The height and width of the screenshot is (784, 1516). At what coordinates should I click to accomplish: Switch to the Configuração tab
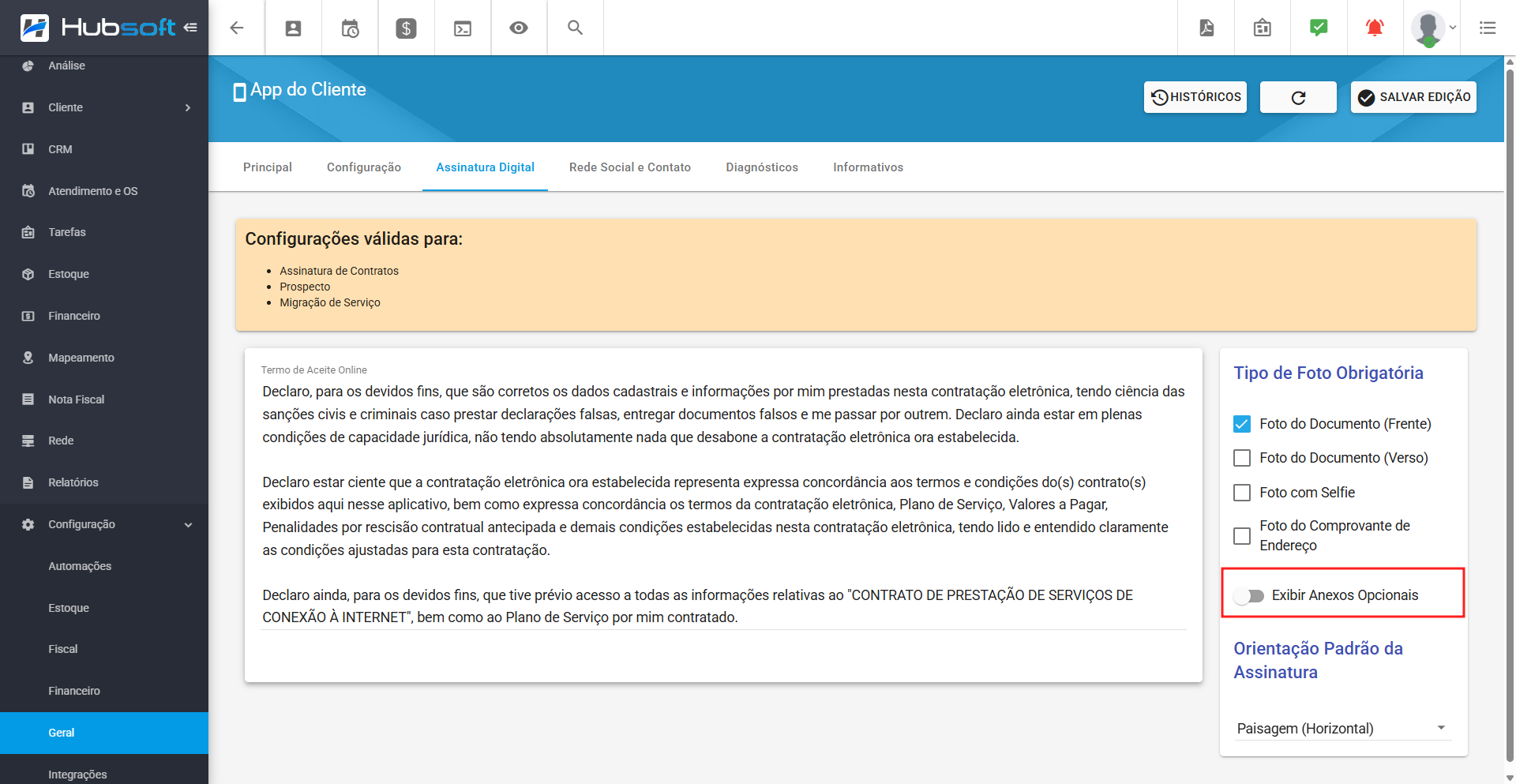pyautogui.click(x=364, y=167)
